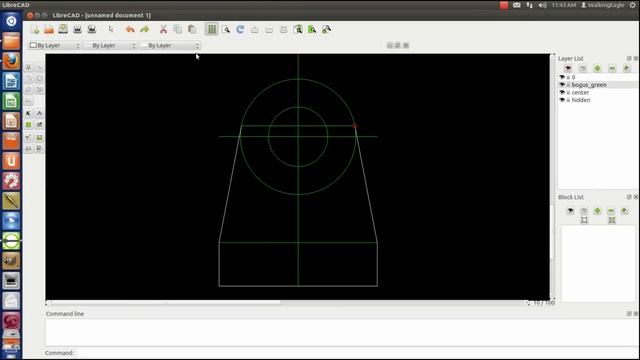640x360 pixels.
Task: Open the line width By Layer dropdown
Action: (x=110, y=45)
